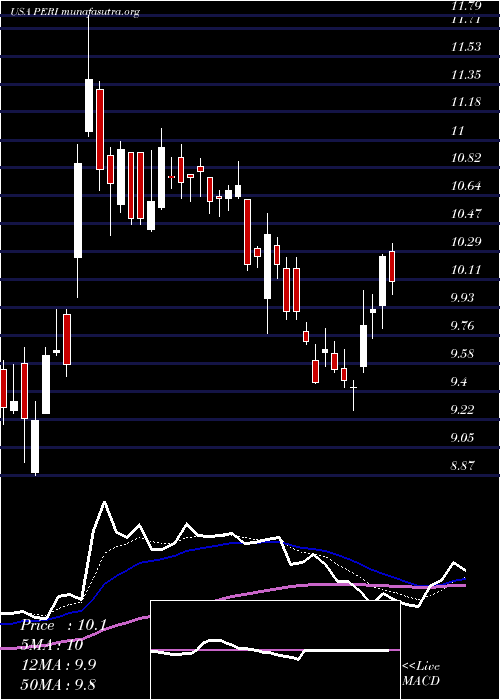
Task: Click the 'Price : 10.1' readout
Action: point(63,625)
